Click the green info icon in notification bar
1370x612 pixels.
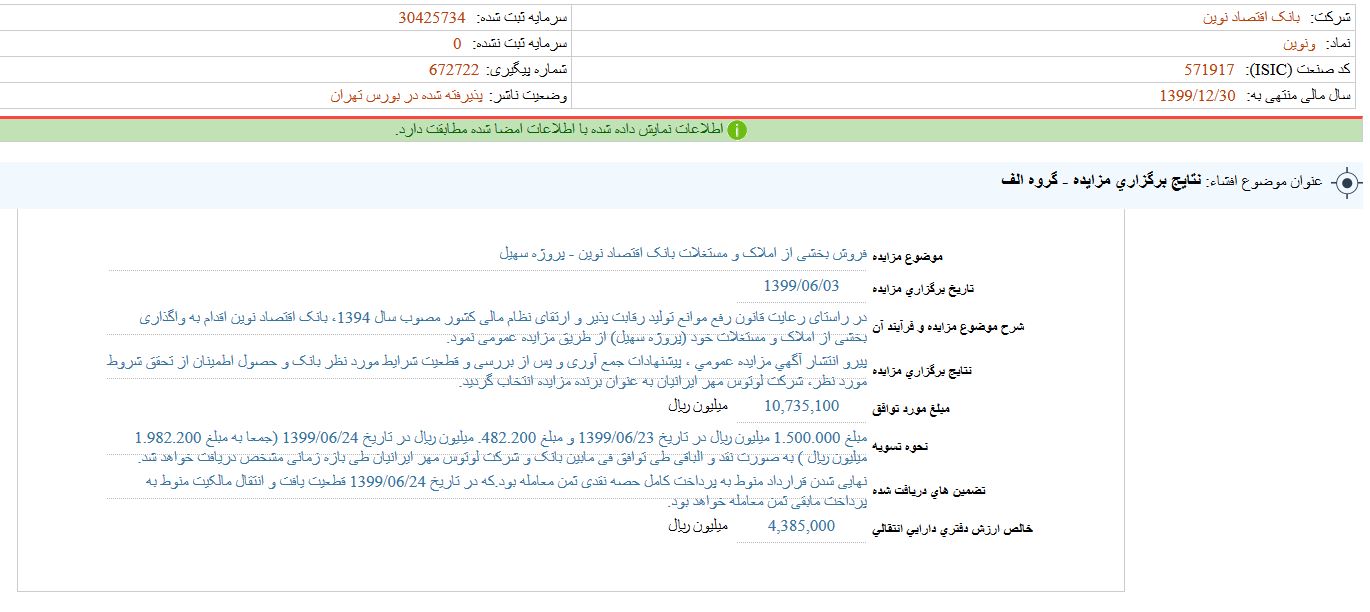tap(737, 131)
